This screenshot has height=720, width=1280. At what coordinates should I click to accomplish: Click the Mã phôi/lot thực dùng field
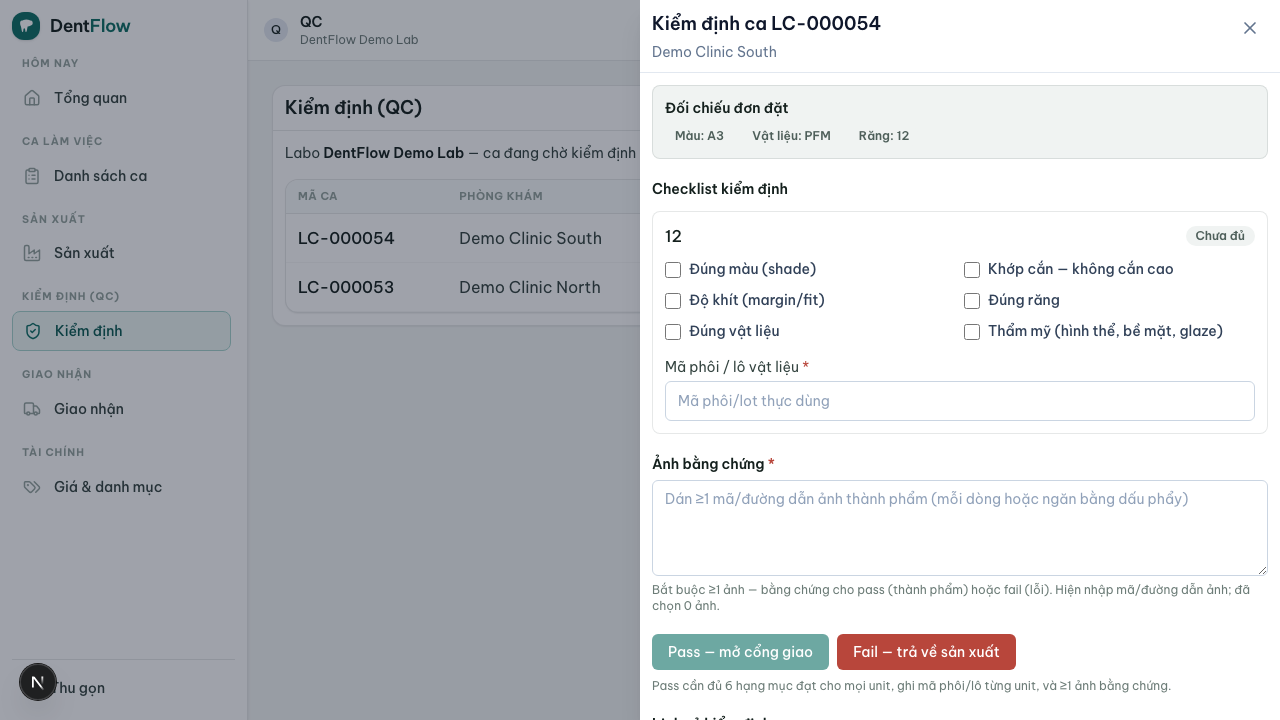click(x=960, y=401)
